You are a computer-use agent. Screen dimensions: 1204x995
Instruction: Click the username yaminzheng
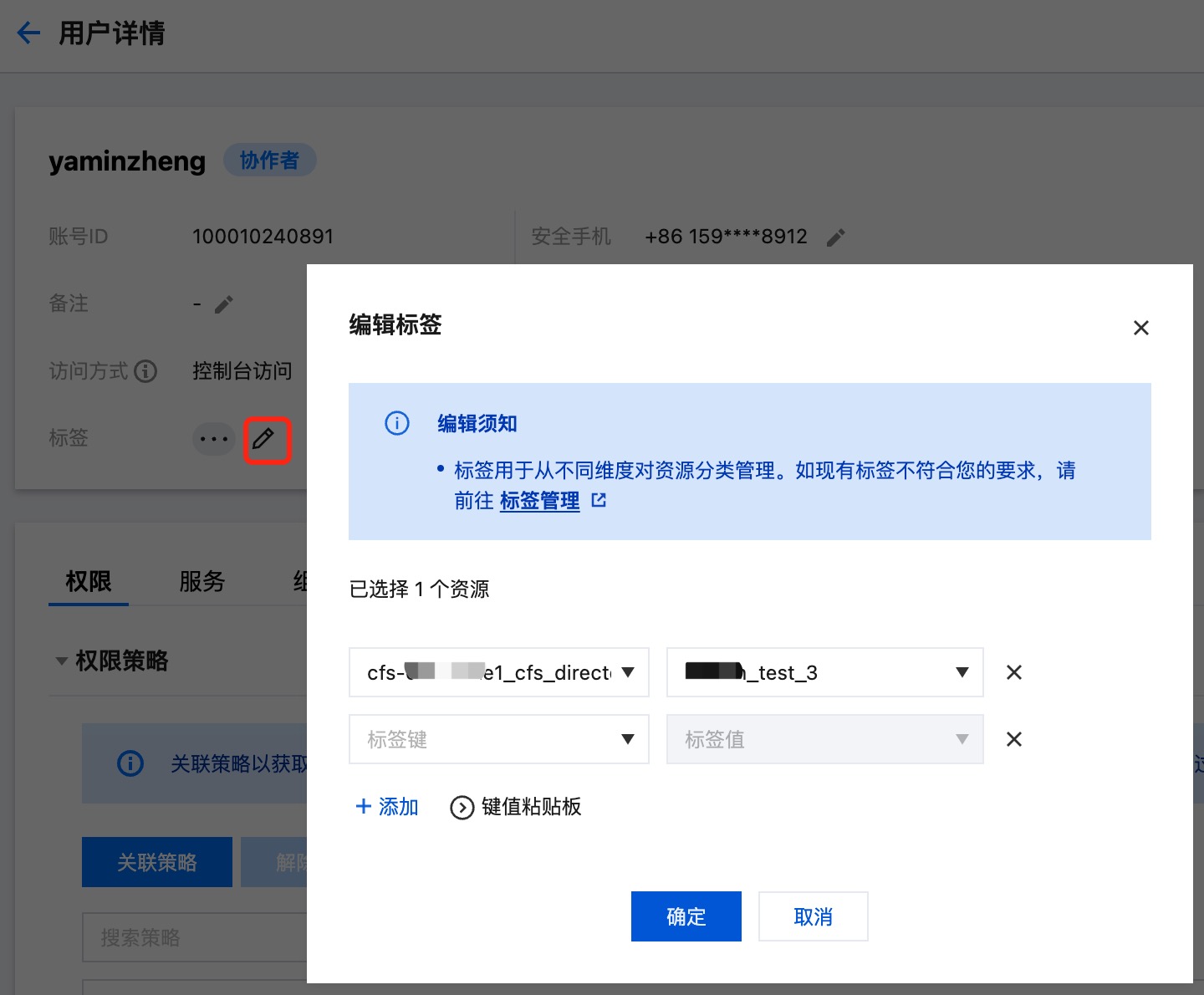[x=127, y=161]
